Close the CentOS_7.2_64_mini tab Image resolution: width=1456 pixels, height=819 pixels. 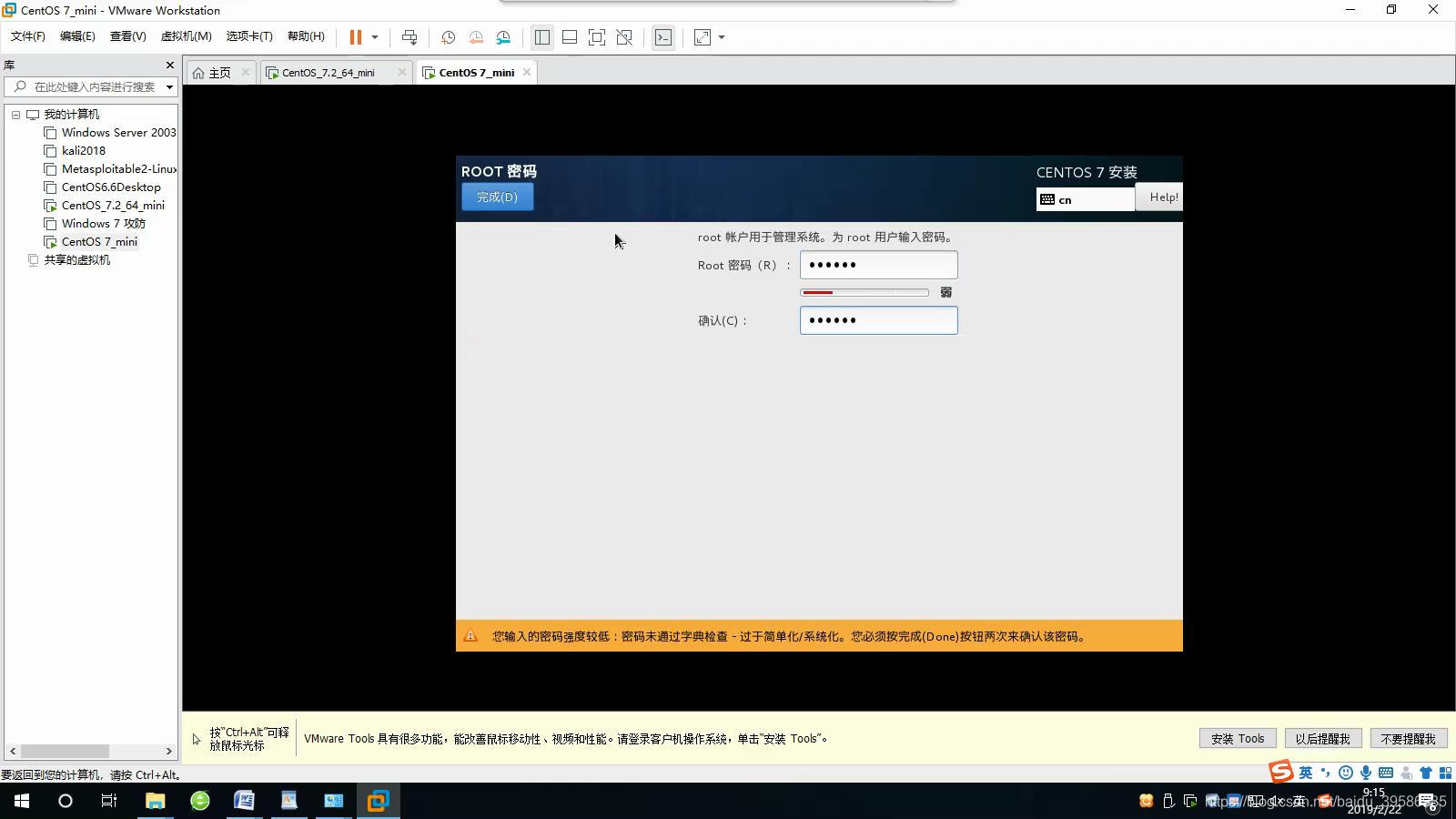401,72
